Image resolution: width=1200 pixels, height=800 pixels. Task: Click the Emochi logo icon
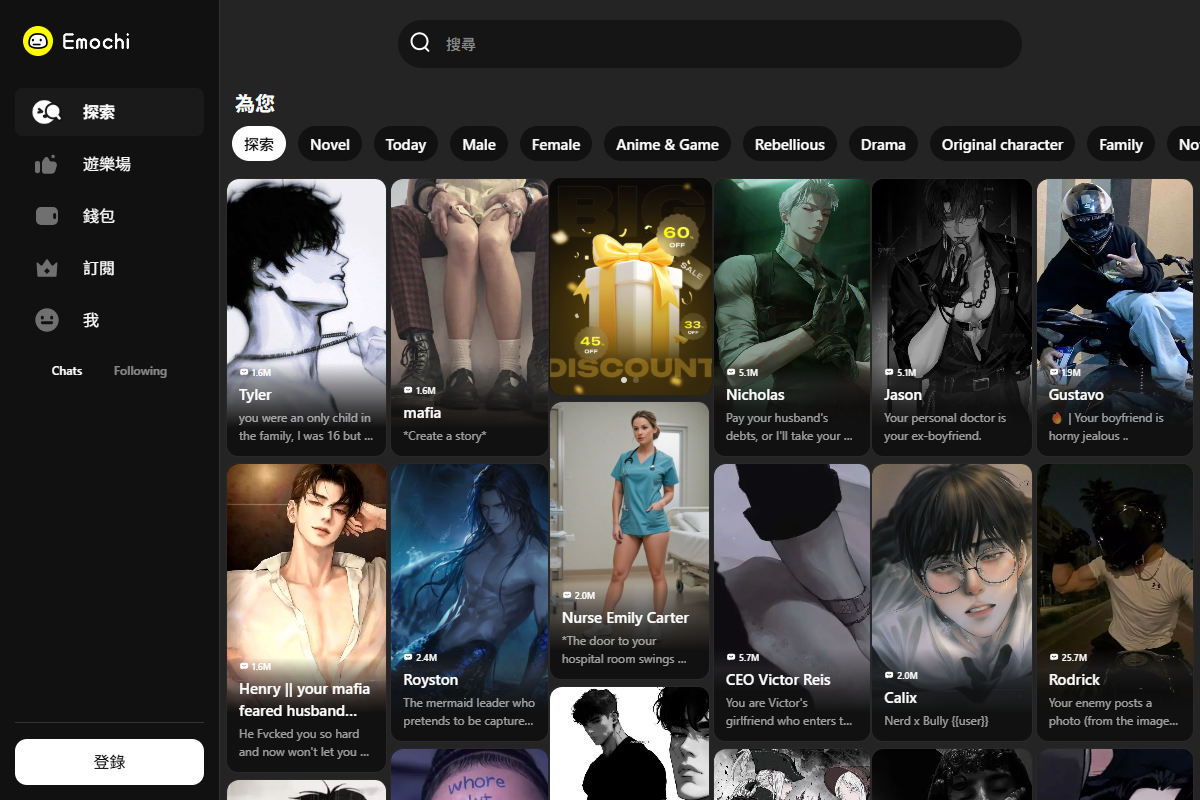point(38,41)
